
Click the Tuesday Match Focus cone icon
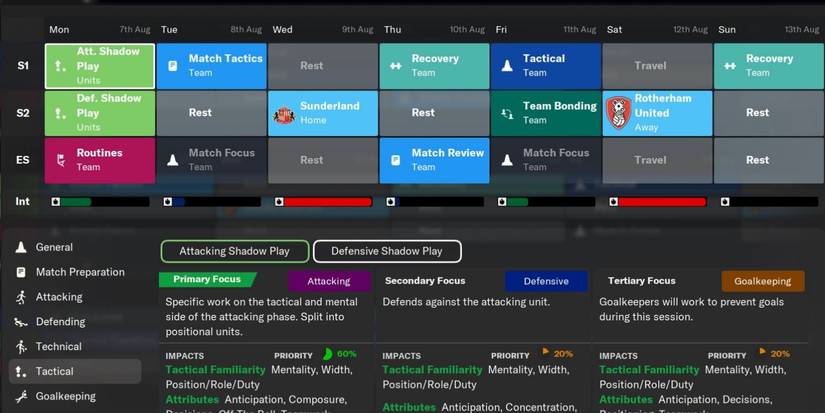(173, 160)
